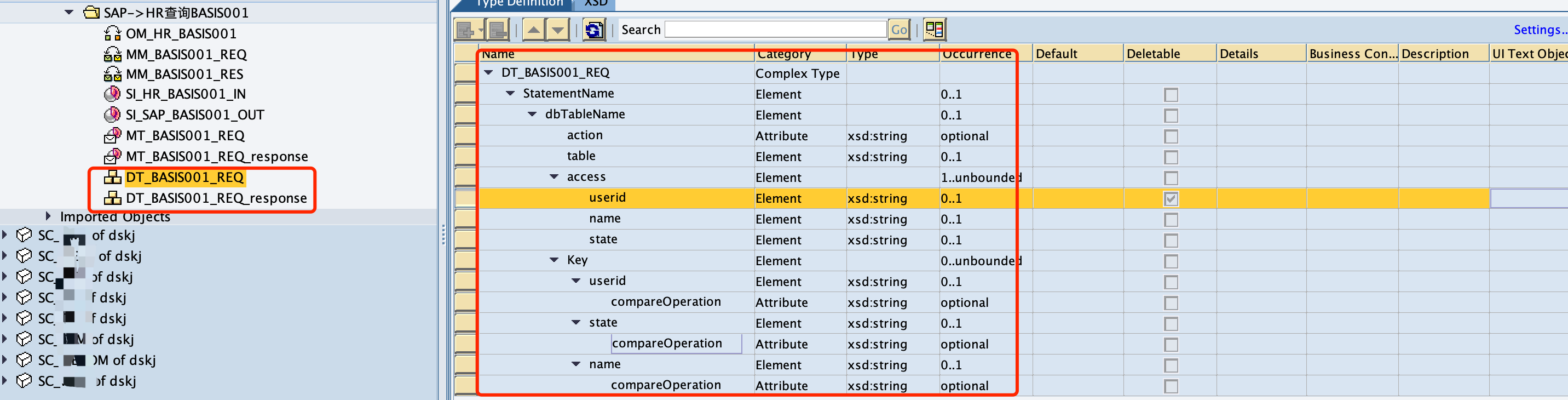The height and width of the screenshot is (400, 1568).
Task: Open dropdown arrow next to insert line icon
Action: (481, 29)
